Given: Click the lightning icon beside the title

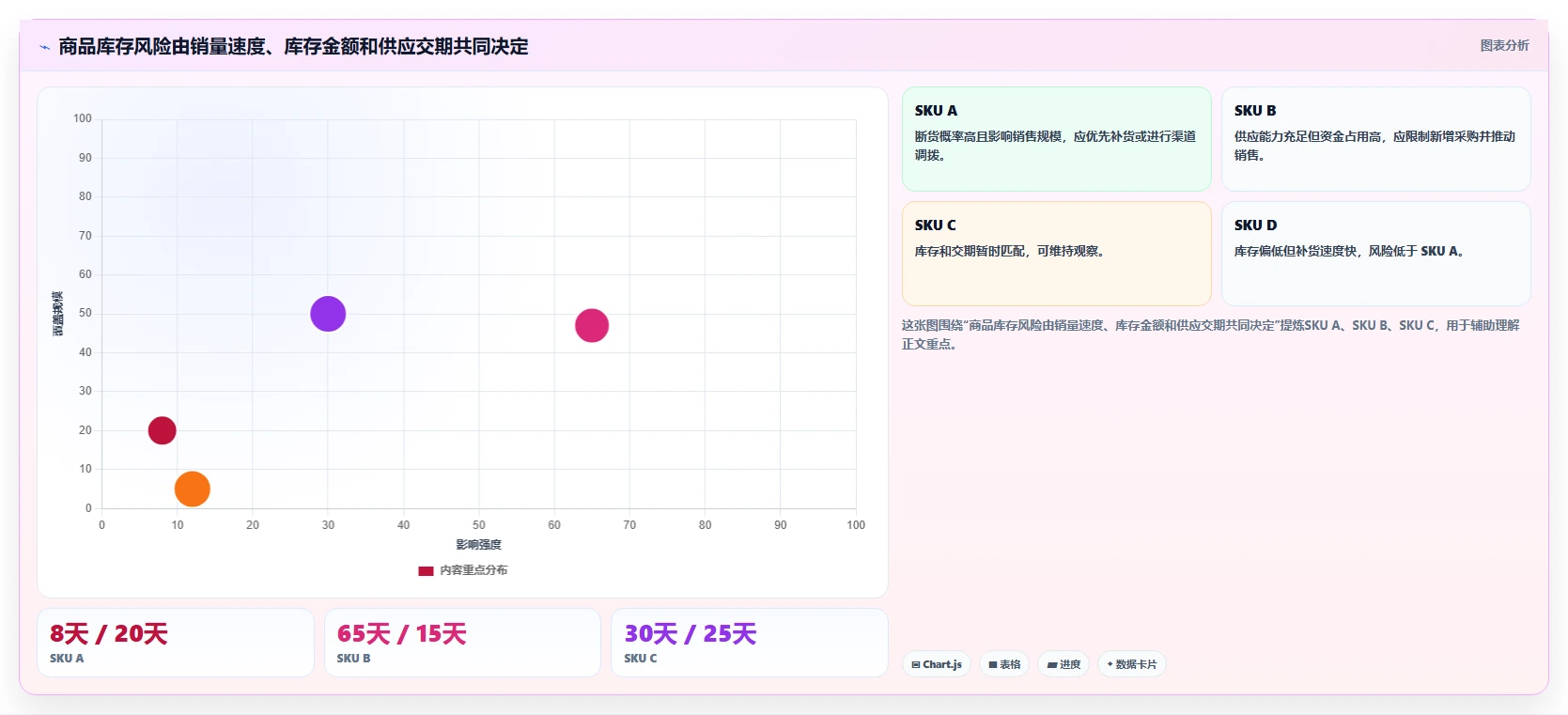Looking at the screenshot, I should [44, 47].
